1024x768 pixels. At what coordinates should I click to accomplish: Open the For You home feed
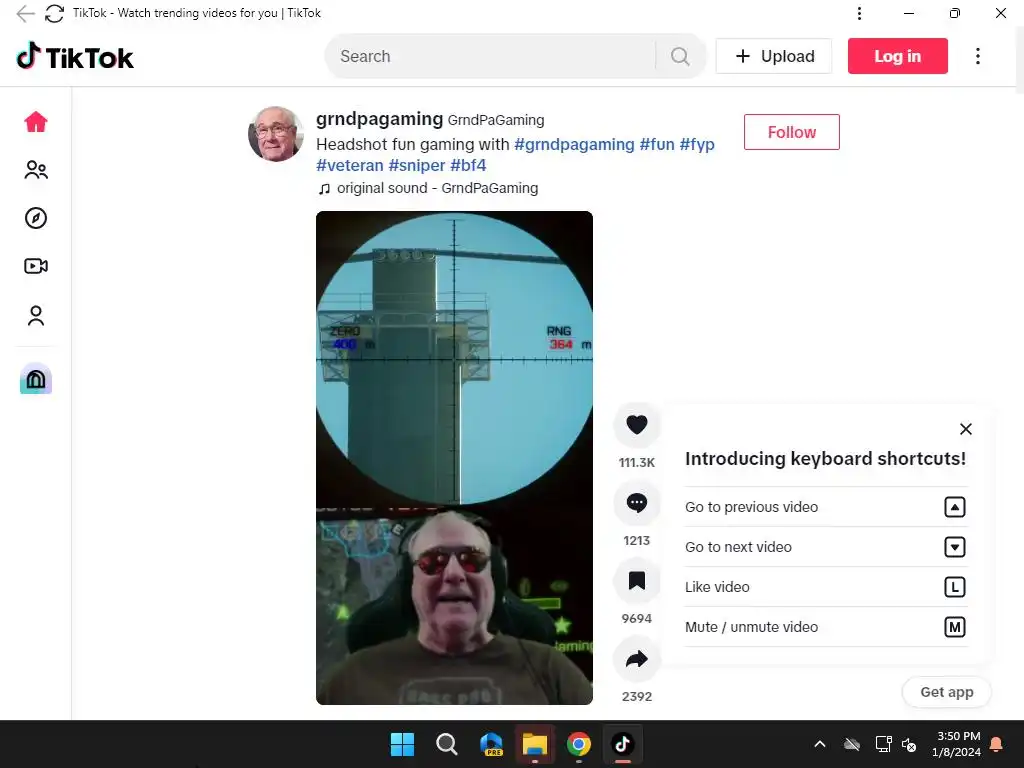(x=36, y=121)
